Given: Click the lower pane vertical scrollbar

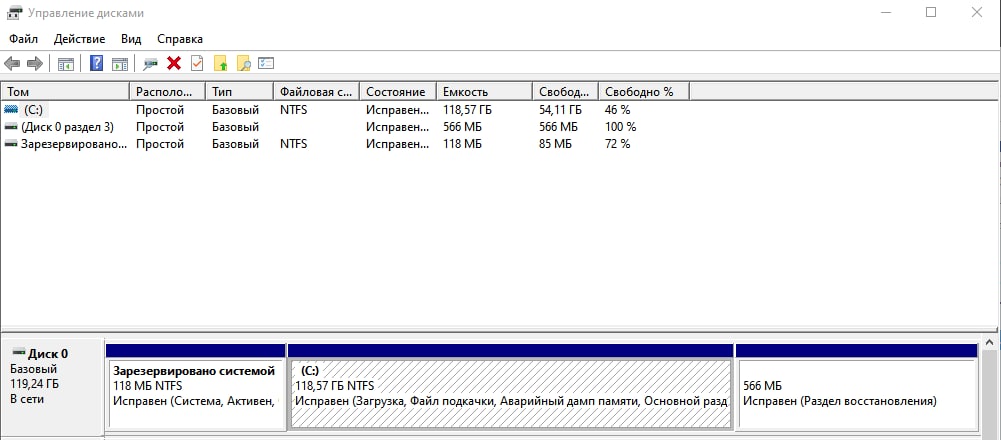Looking at the screenshot, I should pos(990,387).
